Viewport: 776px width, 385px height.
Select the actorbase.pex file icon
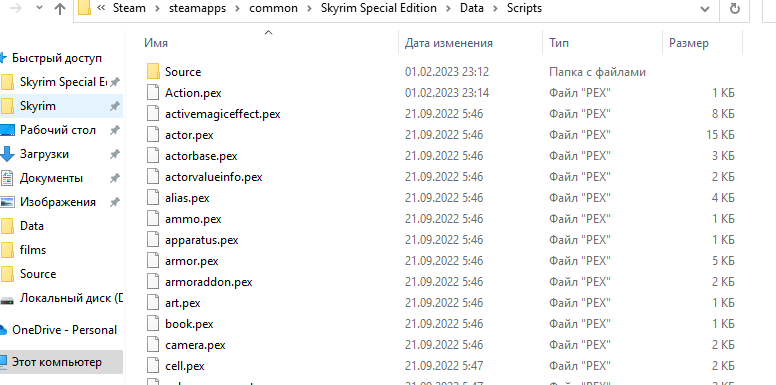(x=153, y=156)
